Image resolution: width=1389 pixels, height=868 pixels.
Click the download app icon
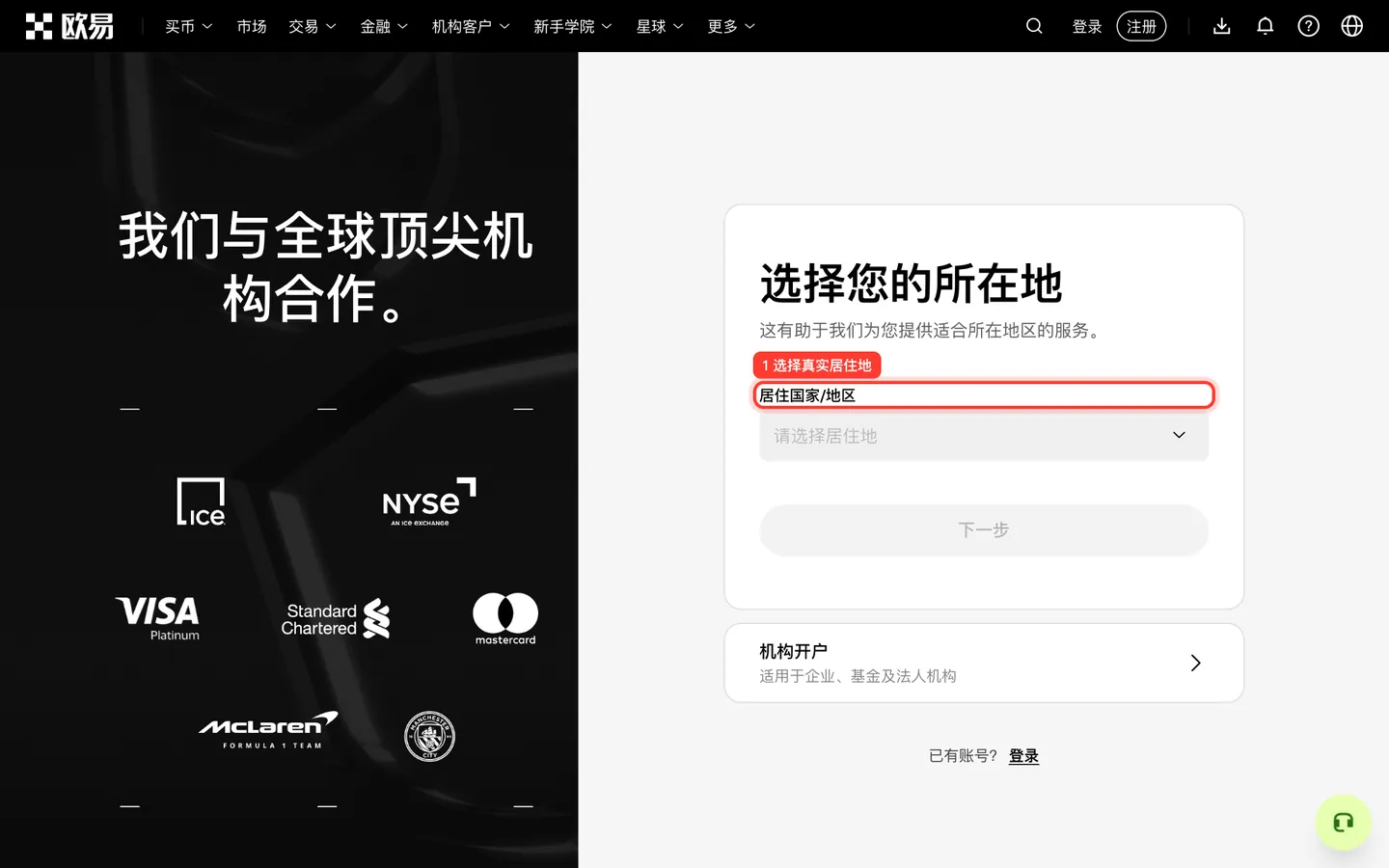[1222, 26]
